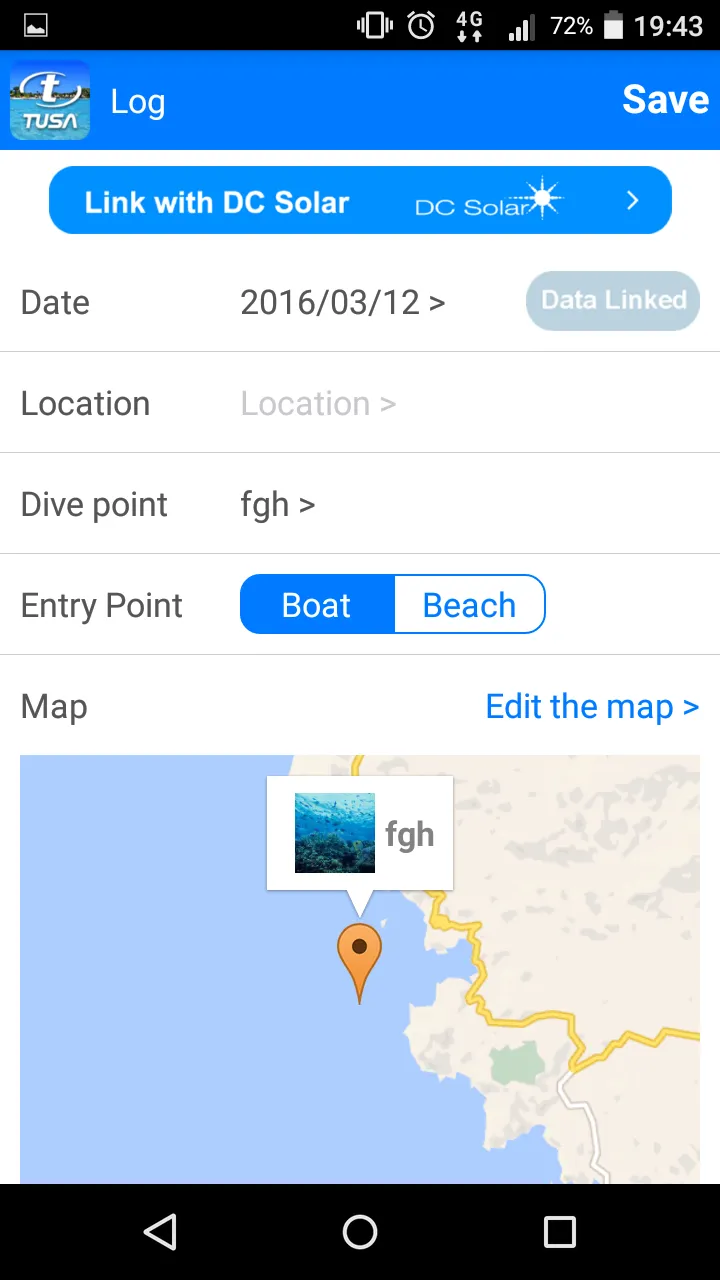This screenshot has width=720, height=1280.
Task: Tap Link with DC Solar banner
Action: pos(216,201)
